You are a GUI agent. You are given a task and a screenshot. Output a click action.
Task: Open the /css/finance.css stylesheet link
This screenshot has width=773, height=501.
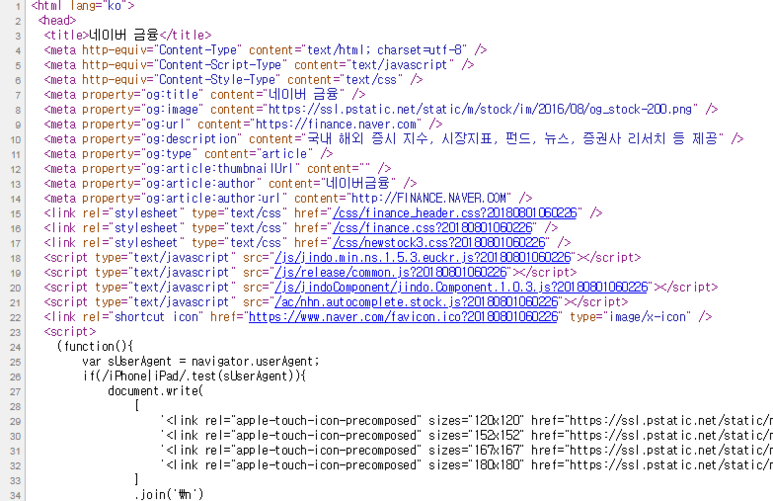[x=433, y=228]
